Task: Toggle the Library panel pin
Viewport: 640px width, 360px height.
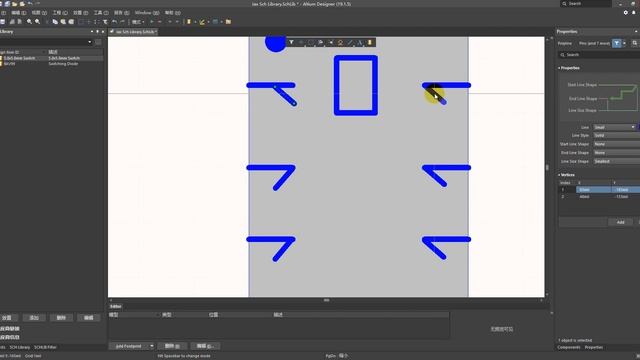Action: 97,31
